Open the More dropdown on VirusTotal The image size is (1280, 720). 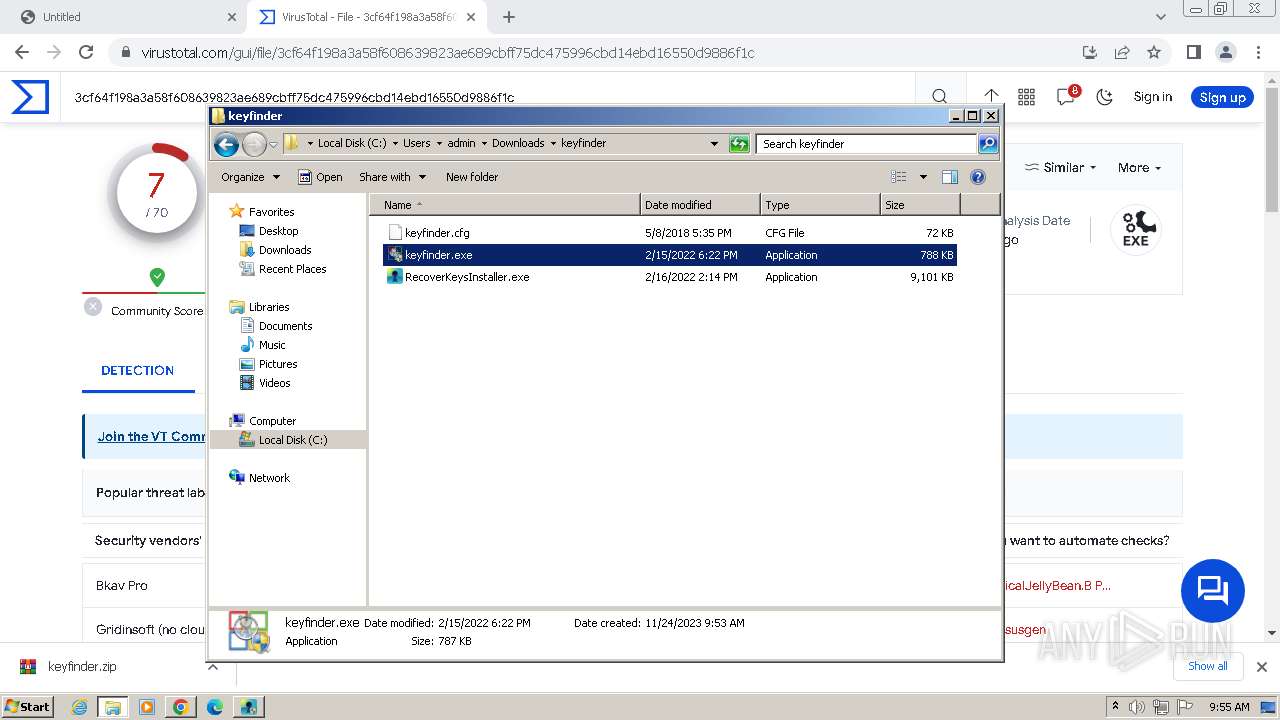pyautogui.click(x=1139, y=168)
